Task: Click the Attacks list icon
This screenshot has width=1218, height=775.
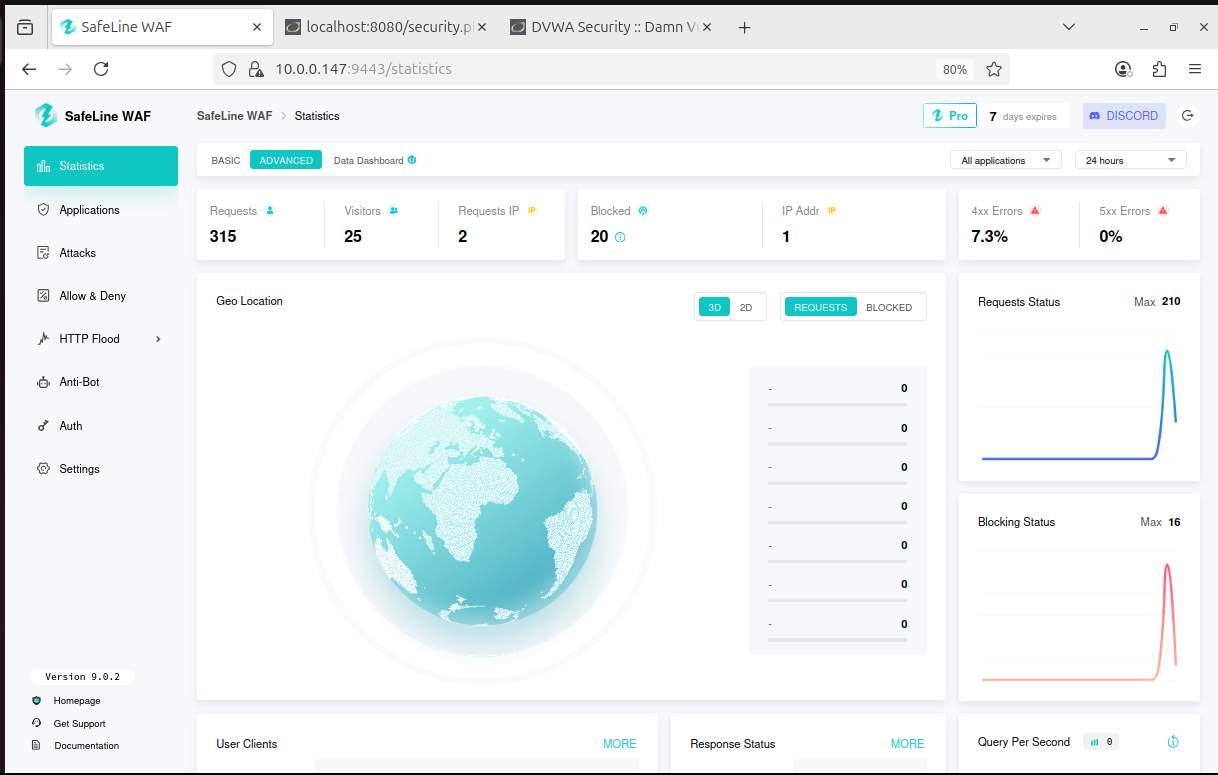Action: click(x=43, y=253)
